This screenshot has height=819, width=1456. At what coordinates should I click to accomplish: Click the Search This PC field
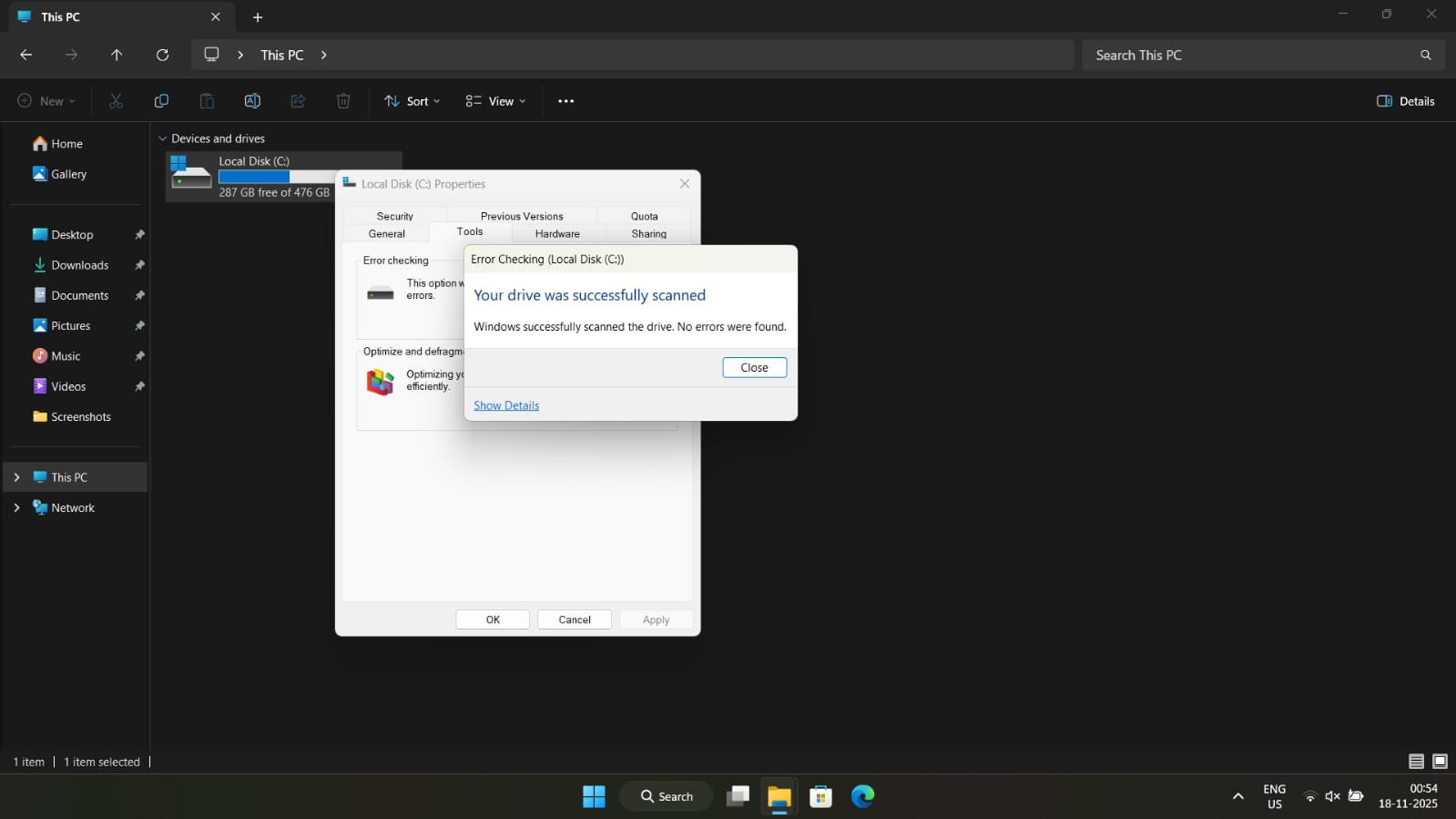pyautogui.click(x=1247, y=55)
